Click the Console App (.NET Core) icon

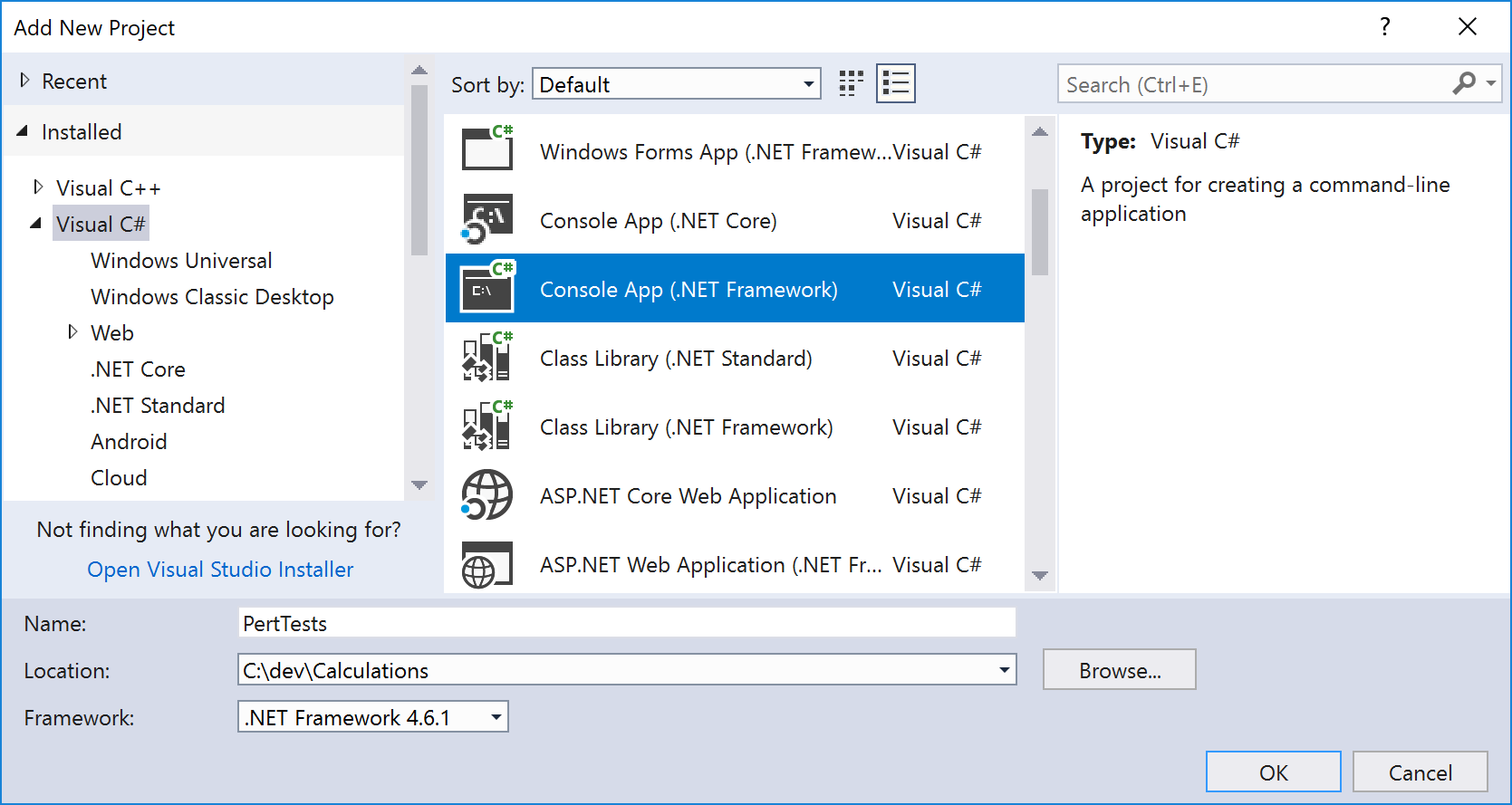click(487, 219)
